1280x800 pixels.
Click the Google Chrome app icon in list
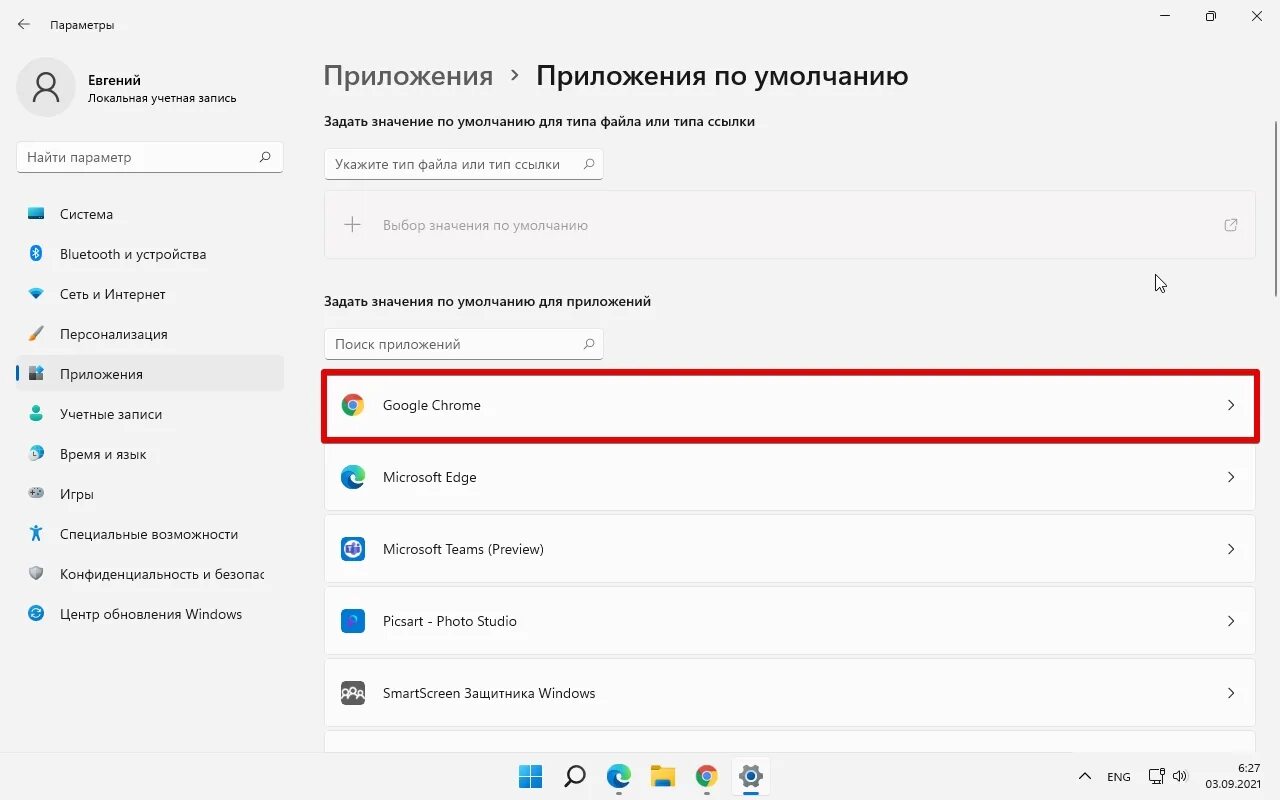352,405
